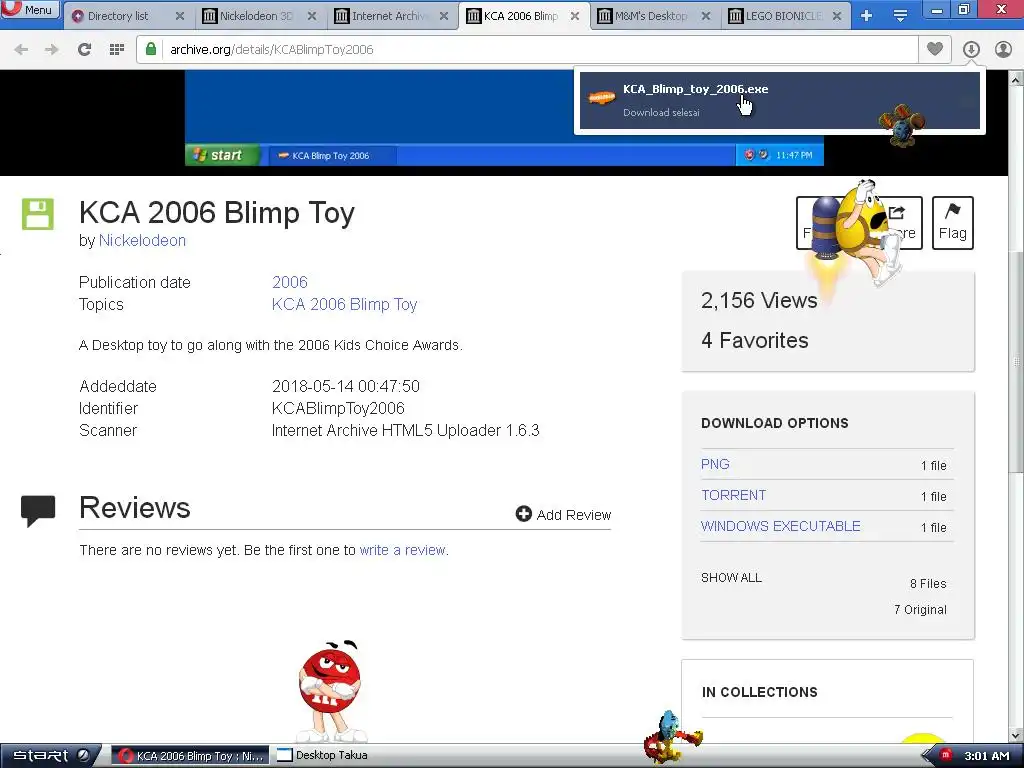Click the 7 Original count text

[x=920, y=610]
